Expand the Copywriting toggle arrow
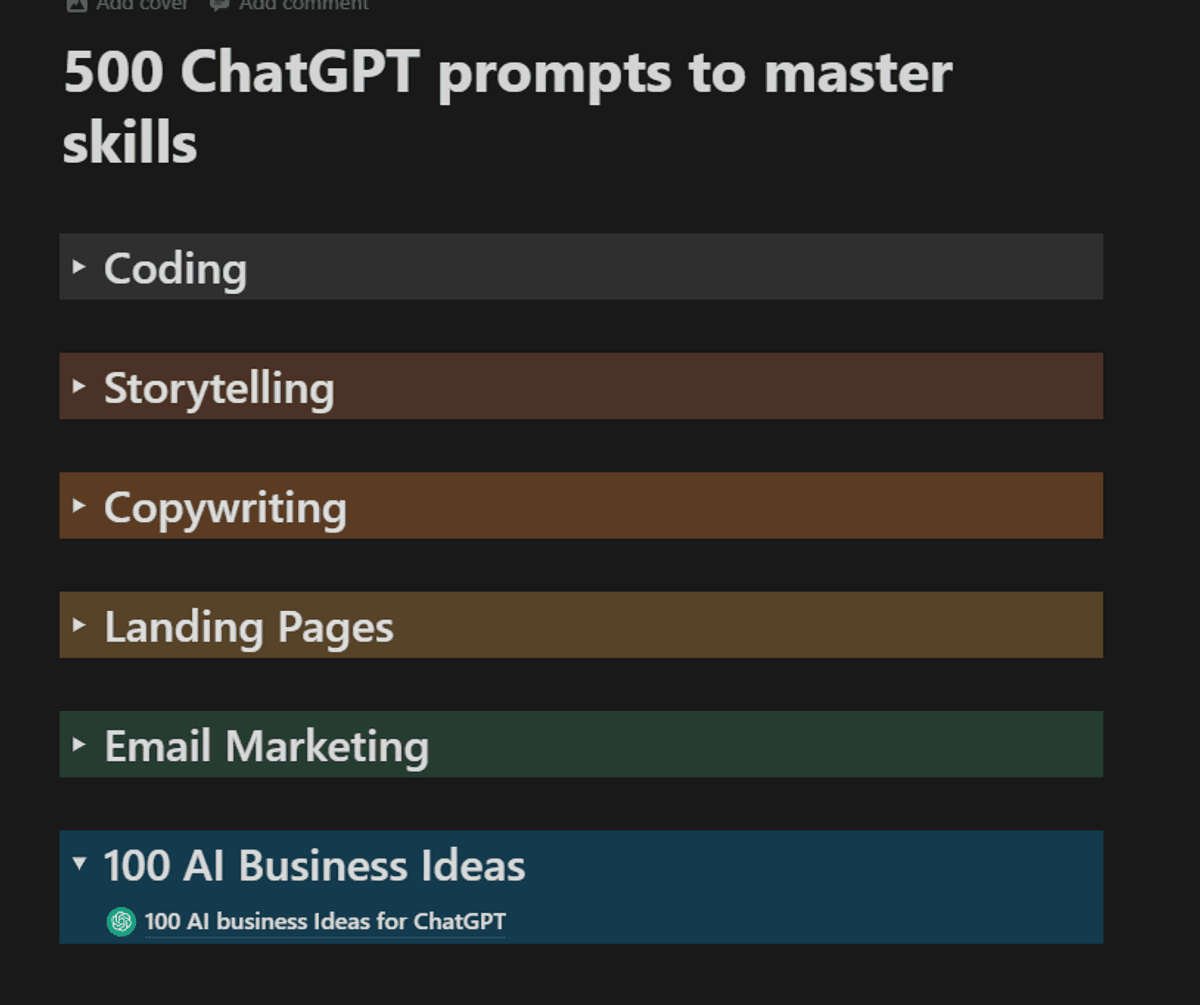The height and width of the screenshot is (1005, 1200). click(x=79, y=506)
